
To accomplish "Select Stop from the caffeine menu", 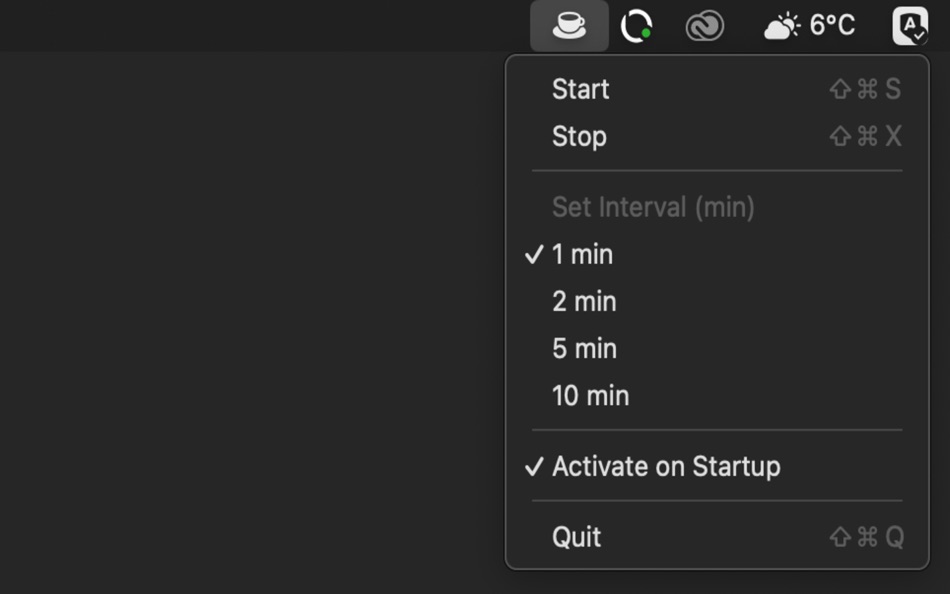I will coord(580,136).
